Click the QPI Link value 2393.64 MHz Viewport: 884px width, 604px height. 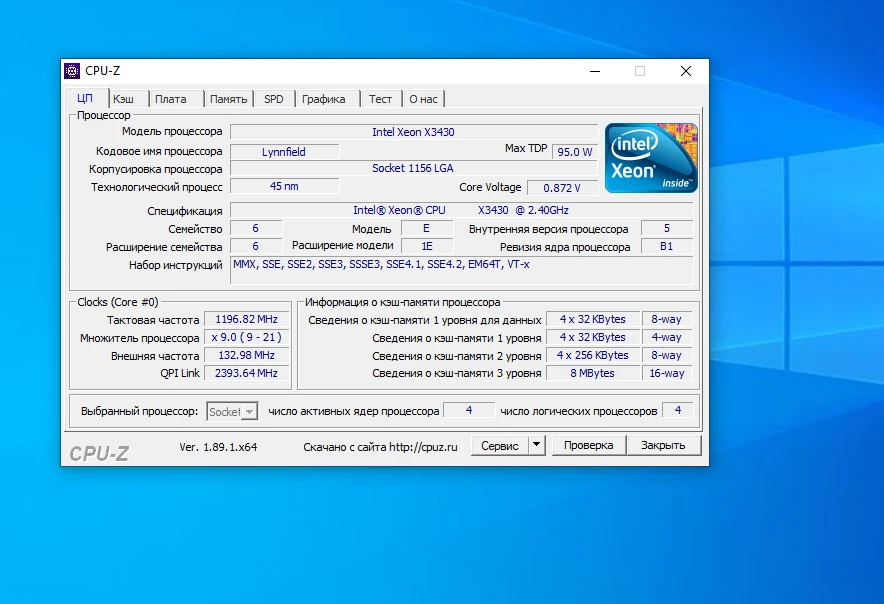click(x=246, y=373)
